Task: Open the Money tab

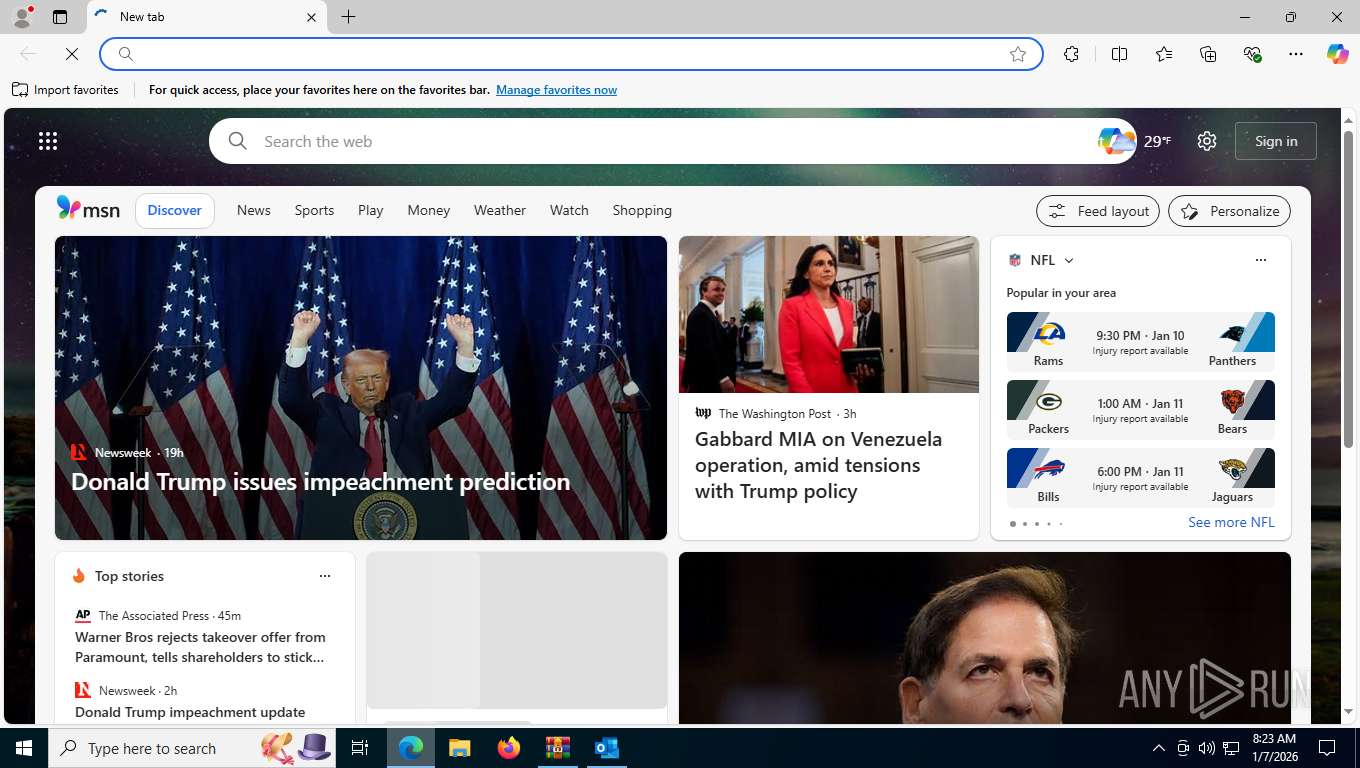Action: pos(428,210)
